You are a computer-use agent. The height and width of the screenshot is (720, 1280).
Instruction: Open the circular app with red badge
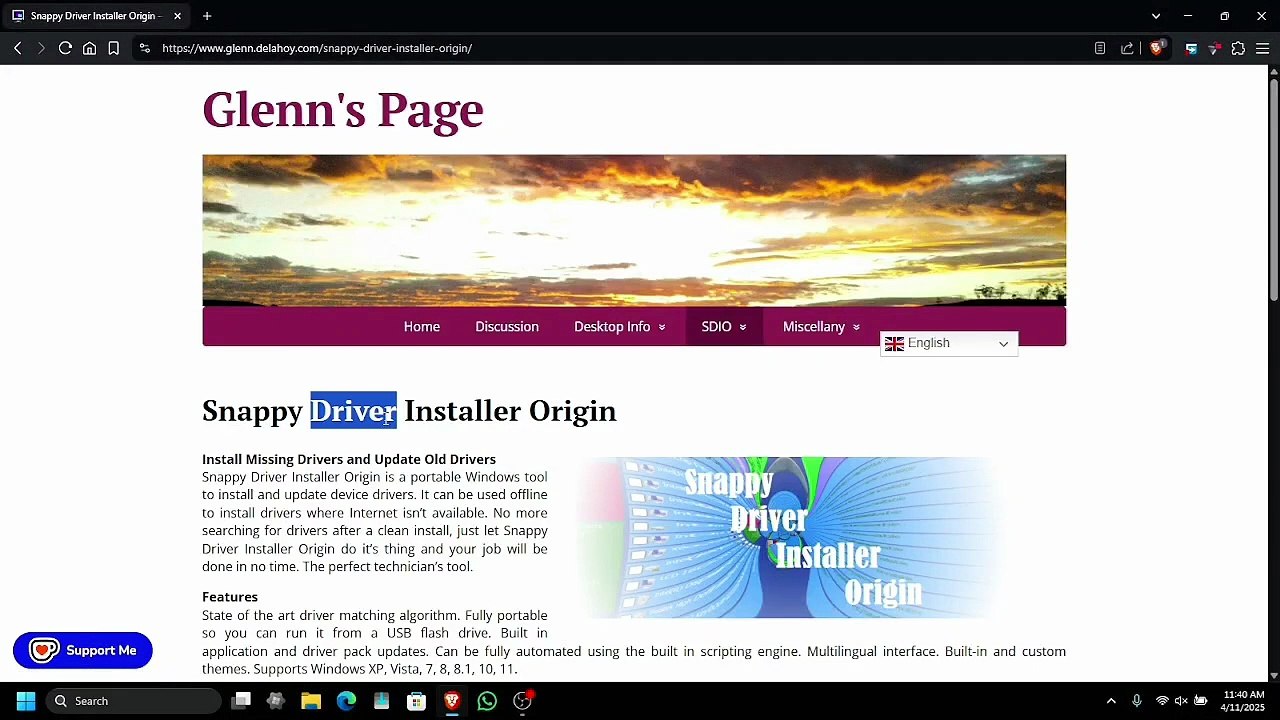522,701
